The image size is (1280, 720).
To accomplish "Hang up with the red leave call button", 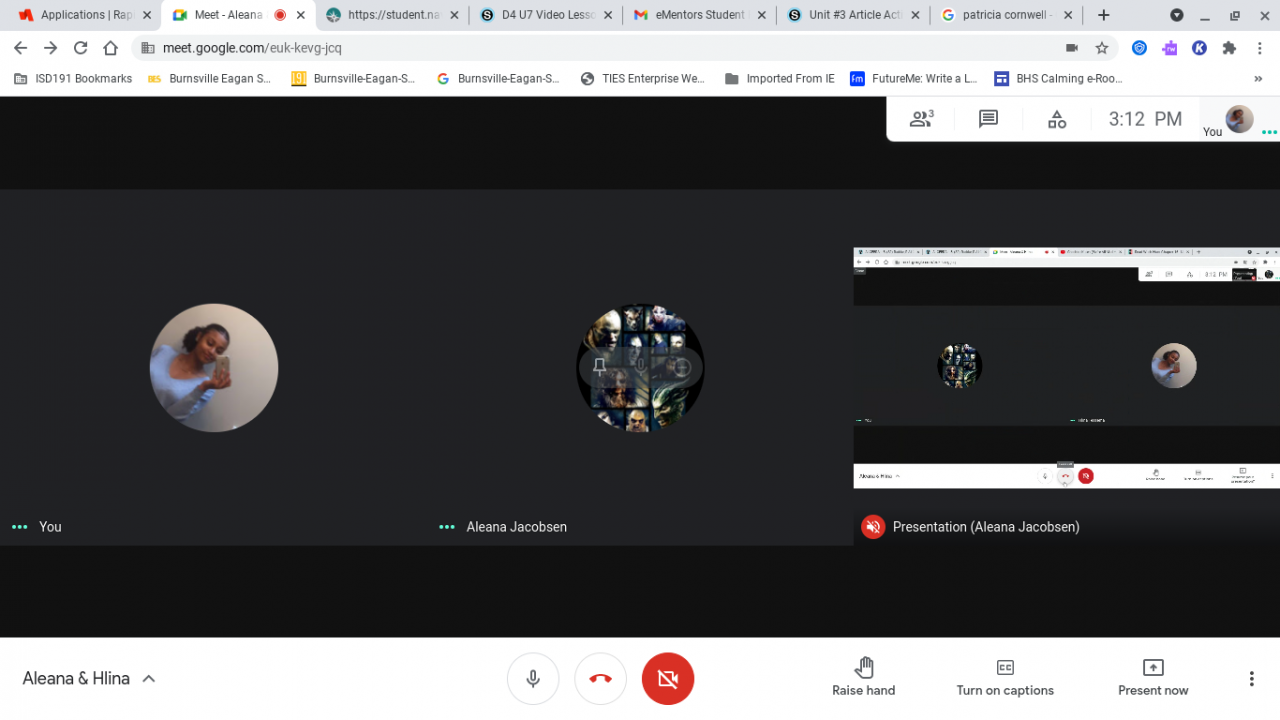I will tap(600, 679).
